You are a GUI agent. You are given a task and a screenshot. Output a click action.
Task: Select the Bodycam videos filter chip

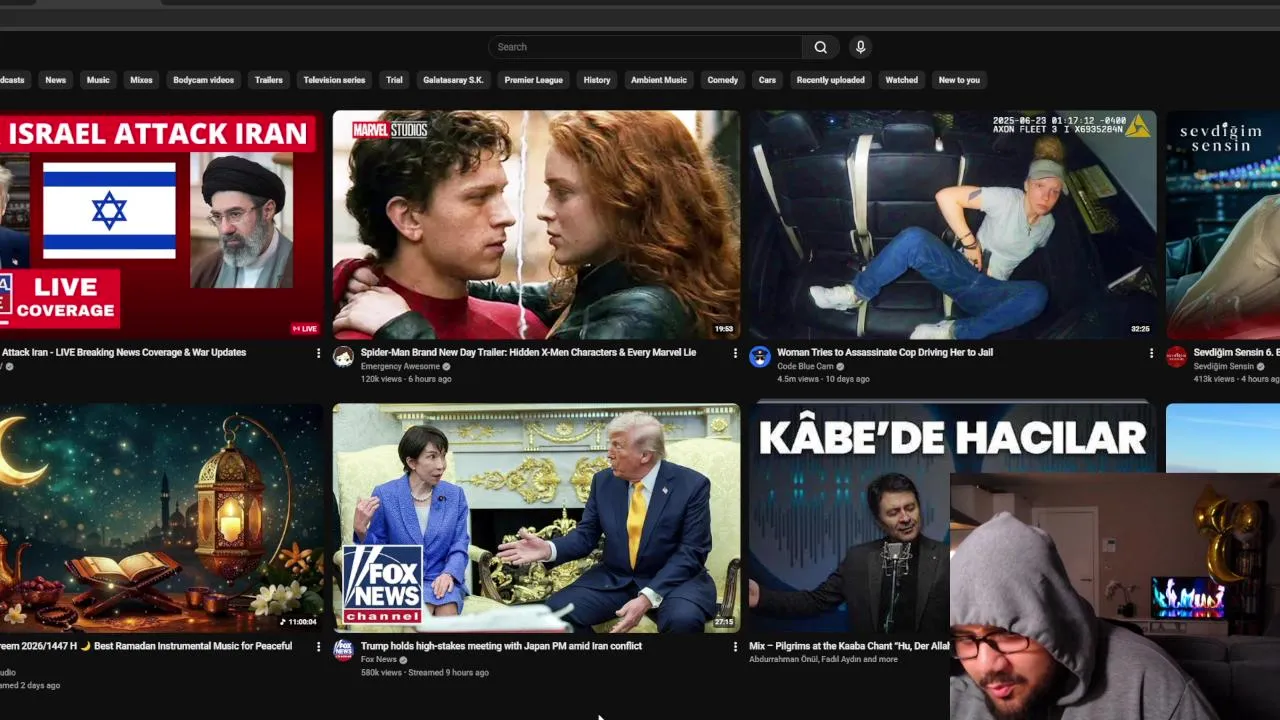[203, 80]
